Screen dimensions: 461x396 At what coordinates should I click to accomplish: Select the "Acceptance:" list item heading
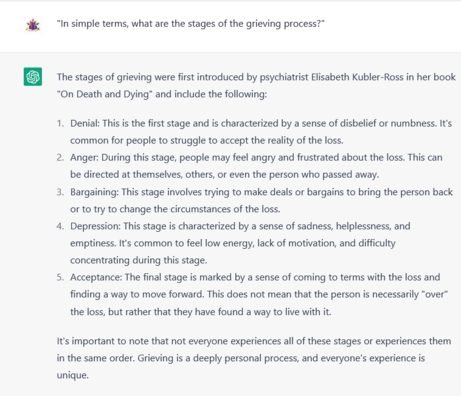[x=96, y=277]
